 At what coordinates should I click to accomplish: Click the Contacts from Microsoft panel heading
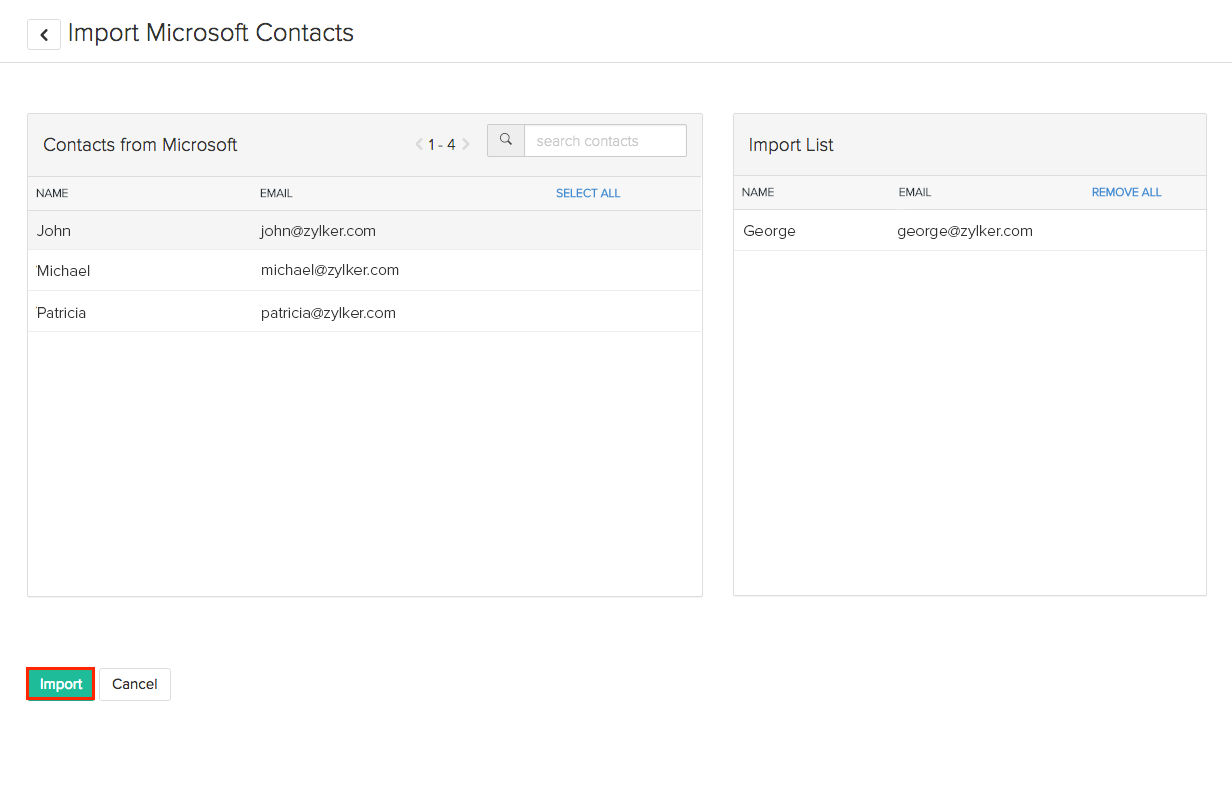140,144
